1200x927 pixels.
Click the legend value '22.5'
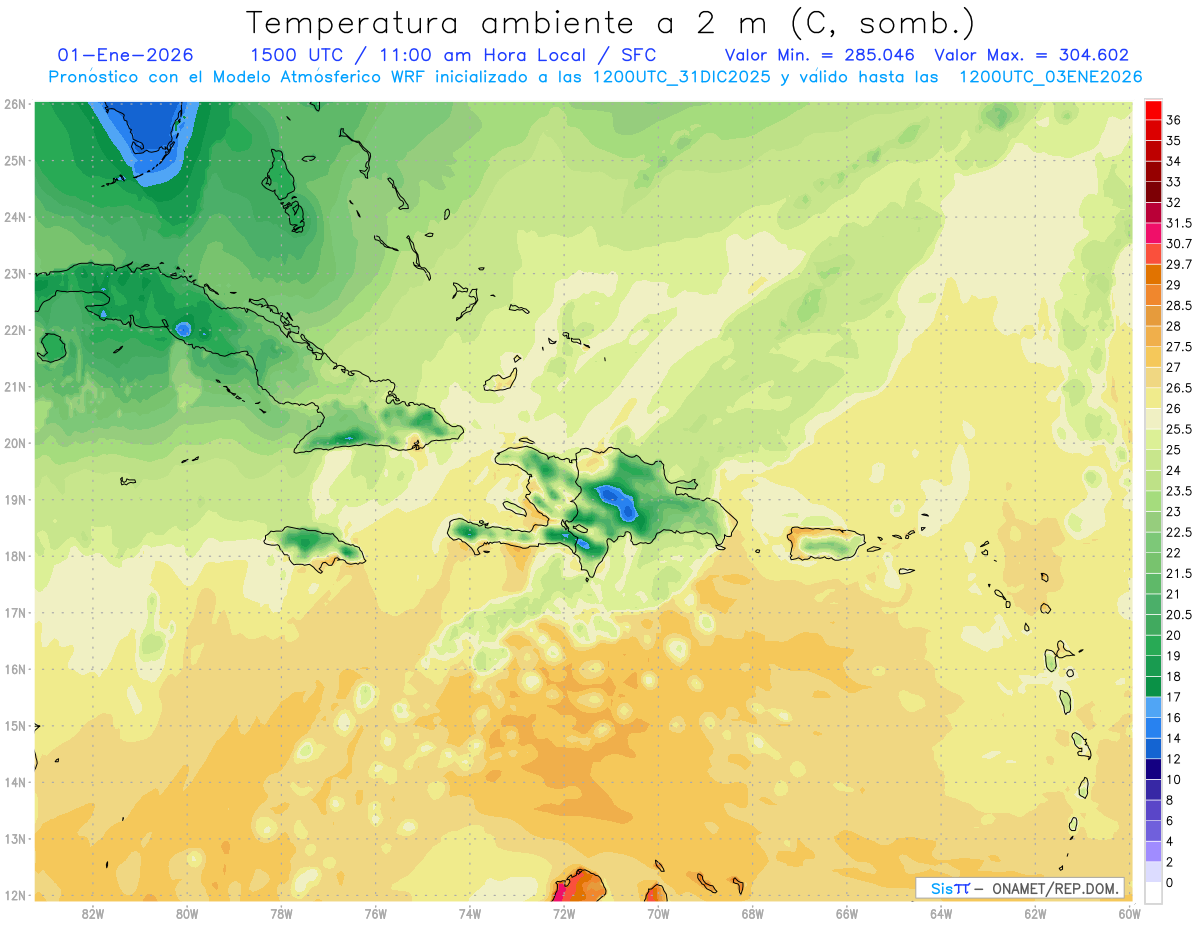(x=1179, y=532)
